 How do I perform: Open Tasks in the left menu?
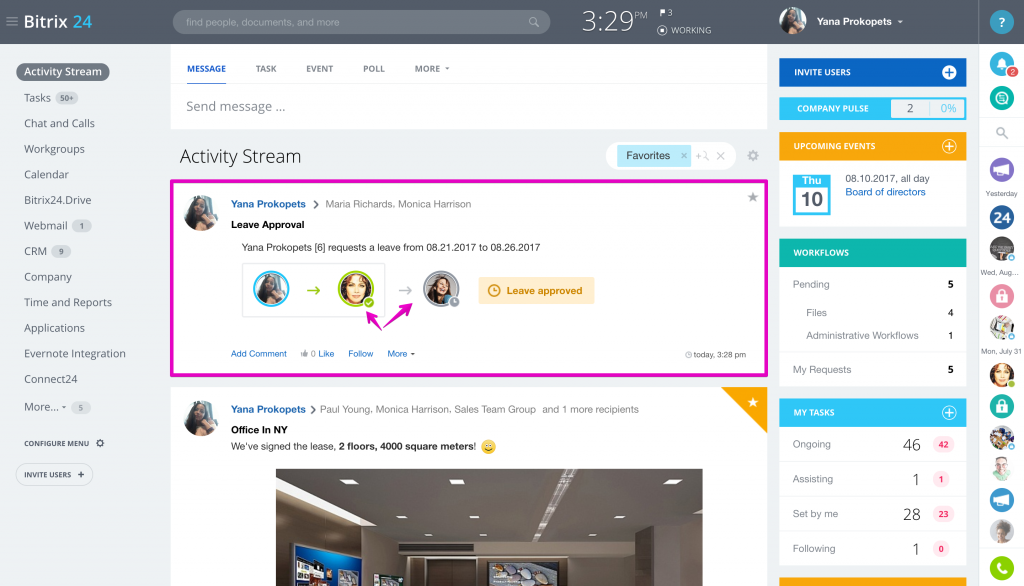(37, 98)
